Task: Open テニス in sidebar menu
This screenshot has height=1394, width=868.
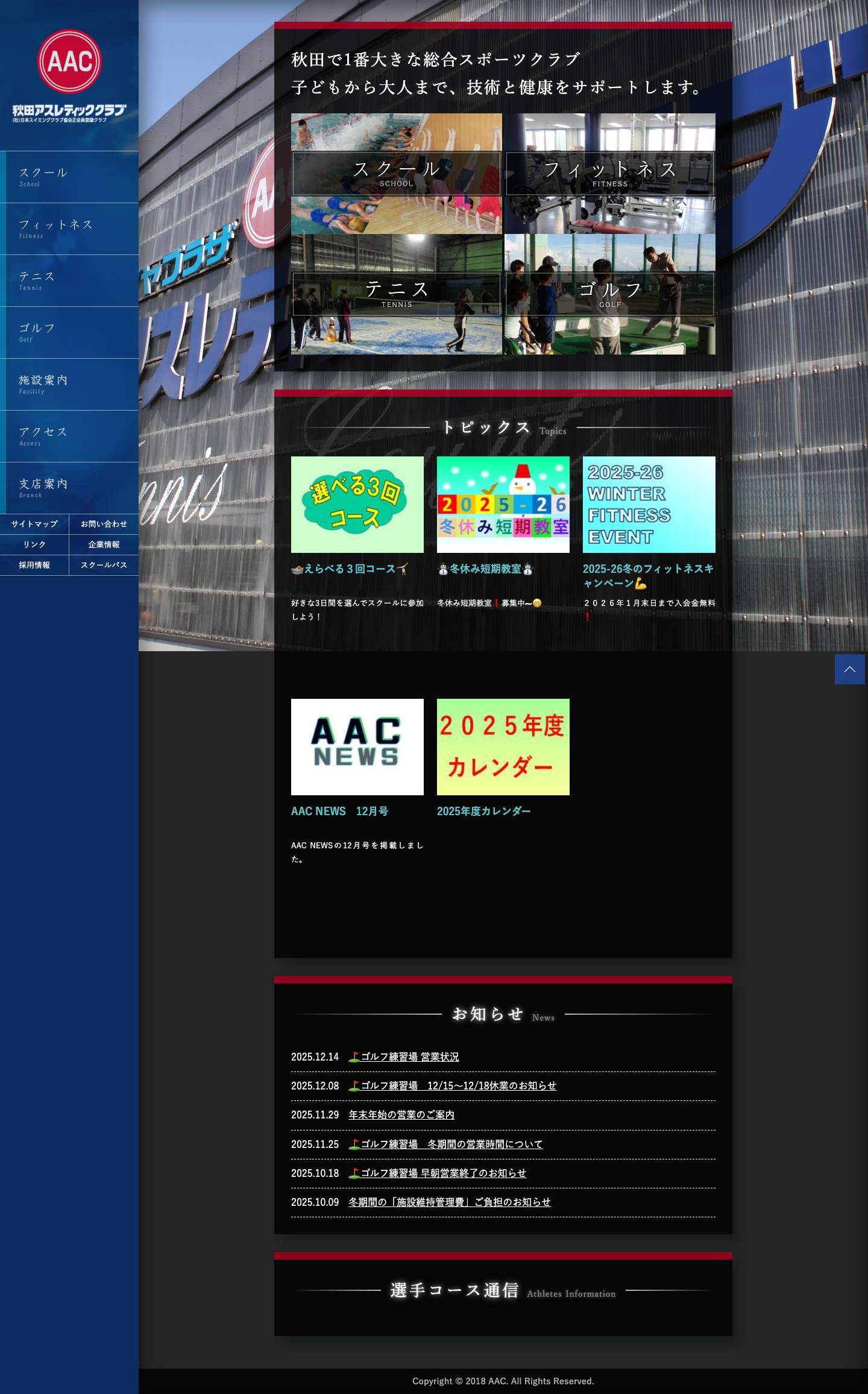Action: pyautogui.click(x=69, y=280)
